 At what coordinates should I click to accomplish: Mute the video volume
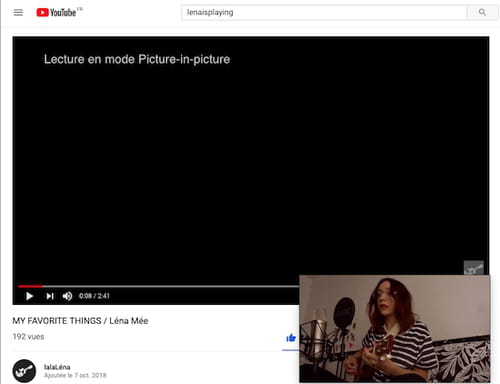point(67,296)
